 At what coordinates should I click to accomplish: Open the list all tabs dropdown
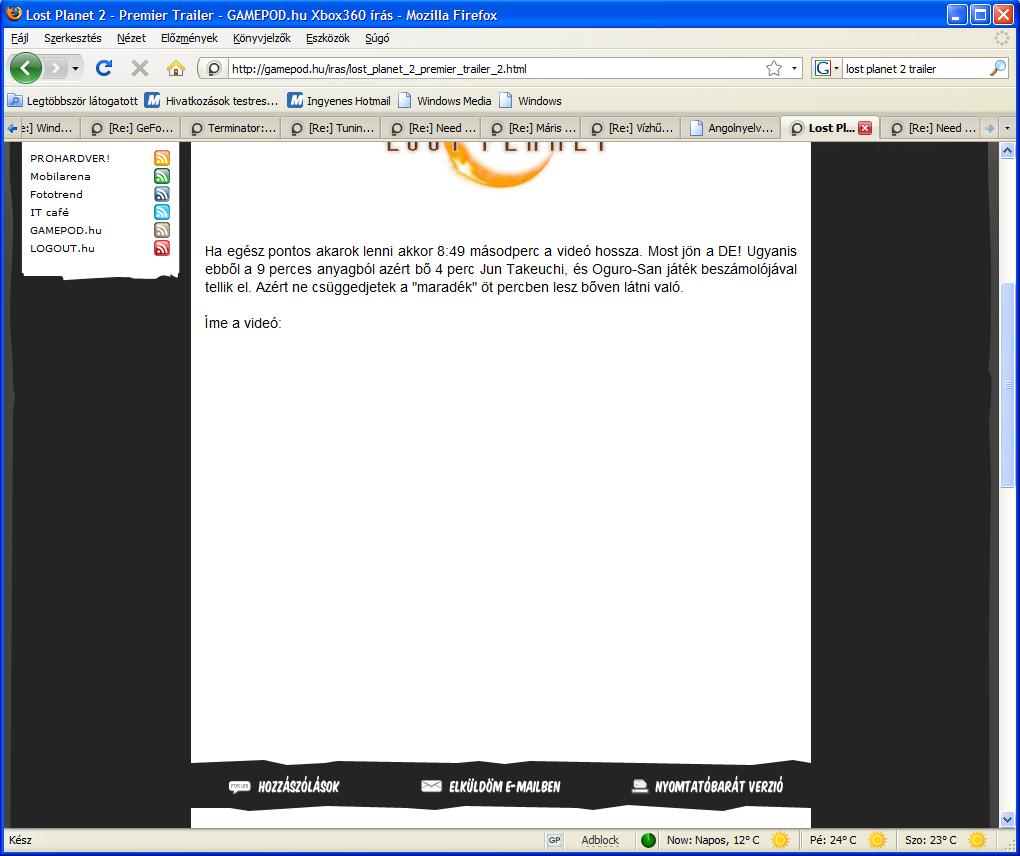[1008, 128]
